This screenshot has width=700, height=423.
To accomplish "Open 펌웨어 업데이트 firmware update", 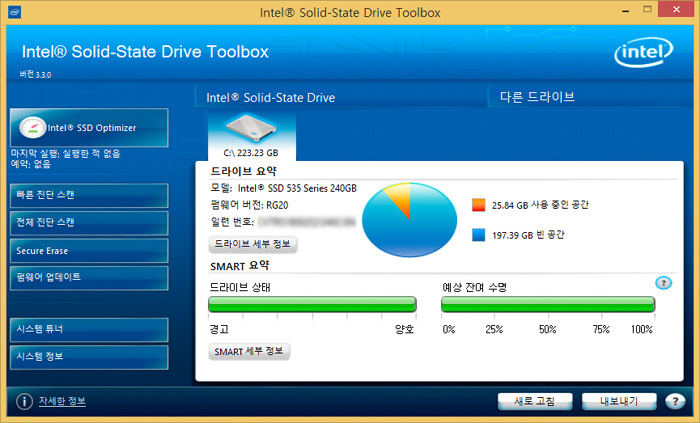I will (89, 278).
